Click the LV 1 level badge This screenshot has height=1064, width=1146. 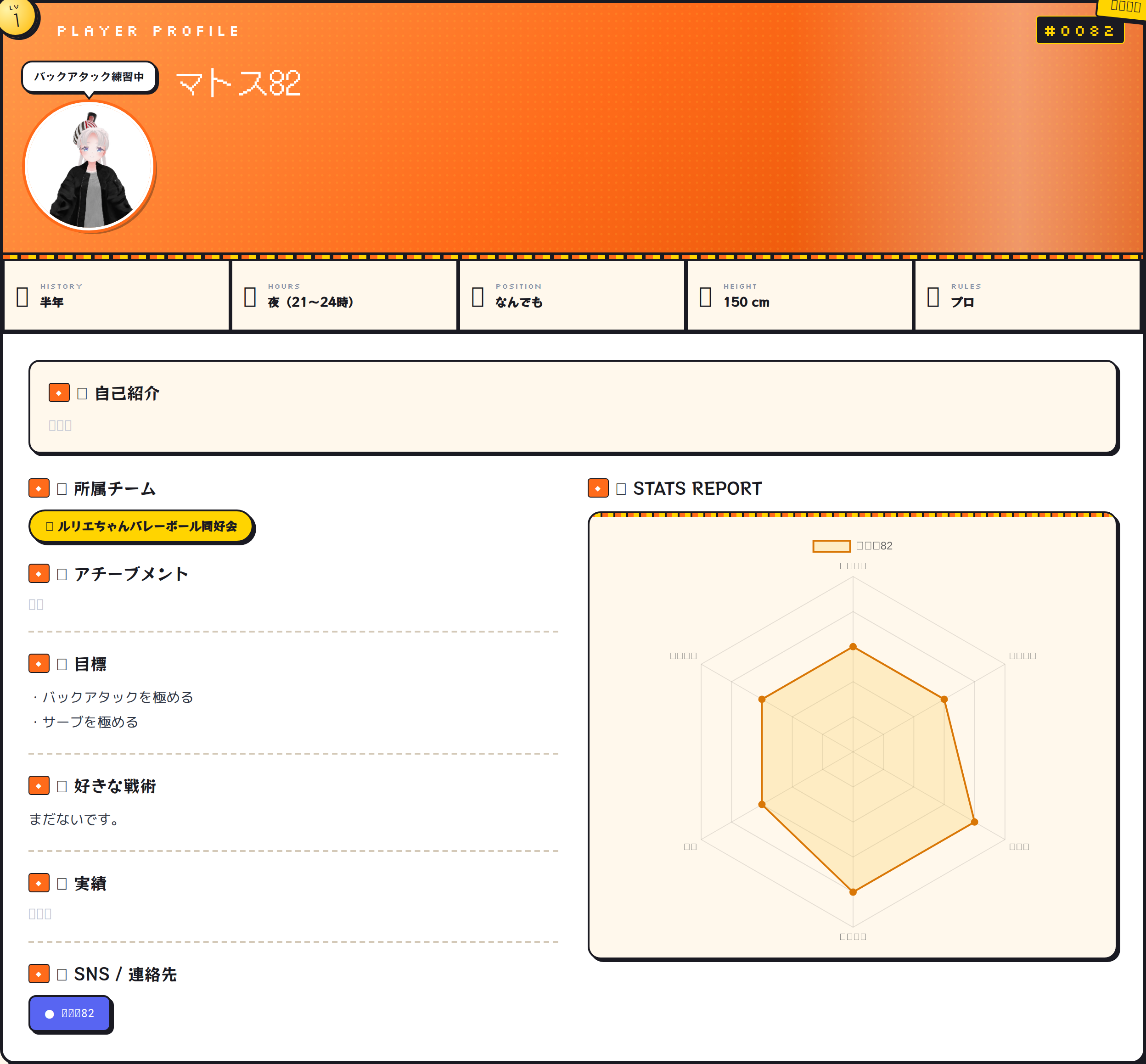(17, 17)
